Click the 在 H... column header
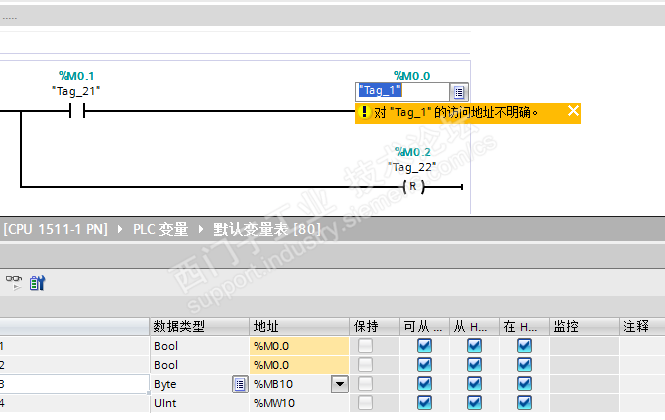Viewport: 665px width, 420px height. coord(525,326)
